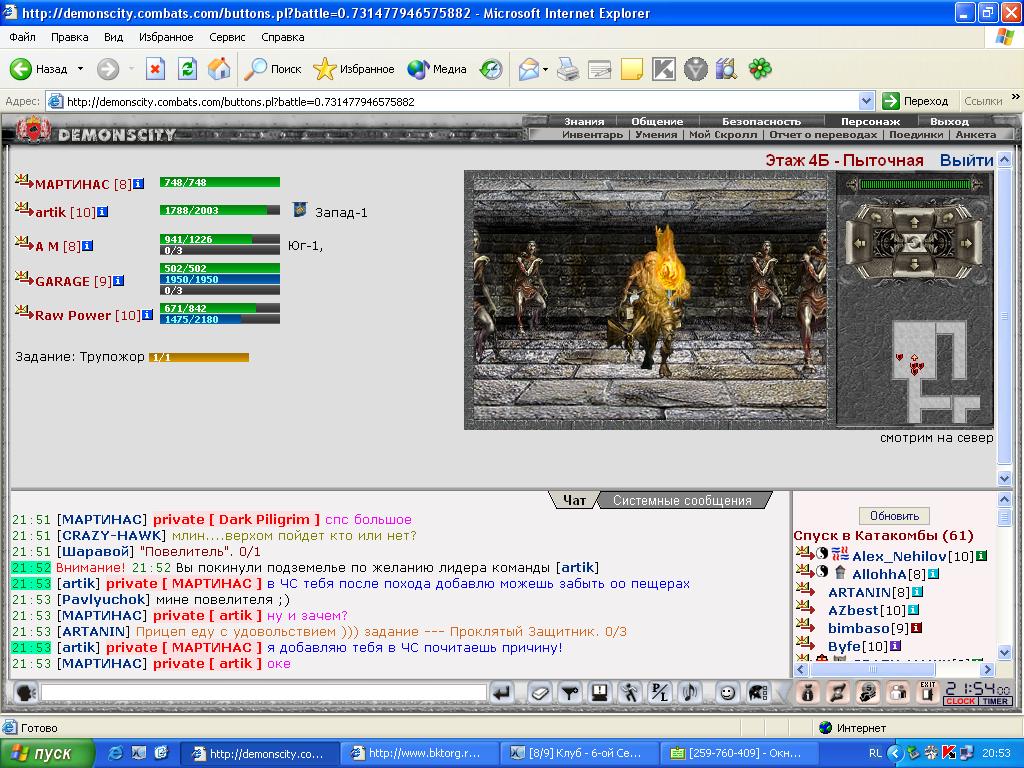Open the Инвентарь link
Image resolution: width=1024 pixels, height=768 pixels.
(592, 135)
